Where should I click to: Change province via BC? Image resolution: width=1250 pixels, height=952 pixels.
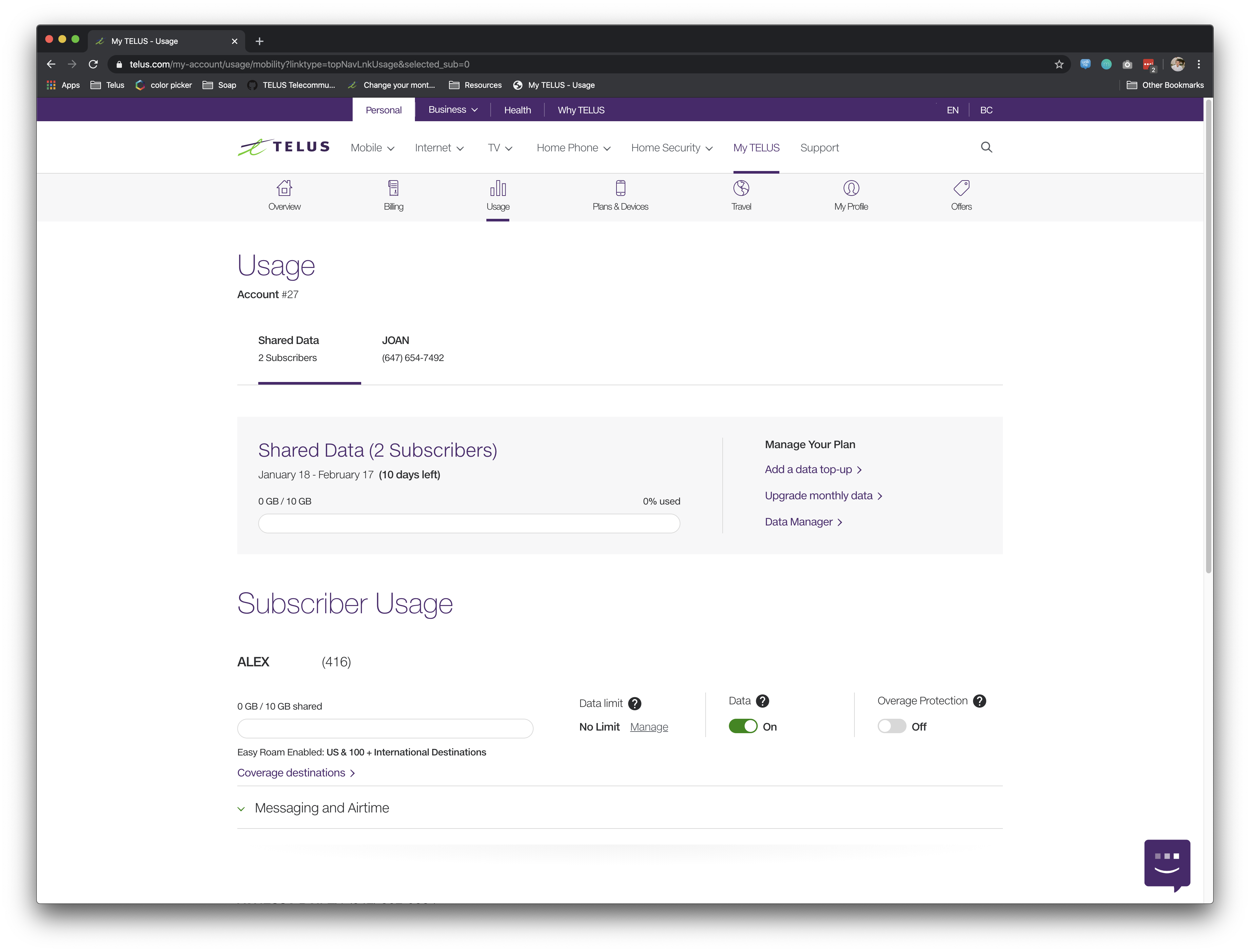point(986,110)
